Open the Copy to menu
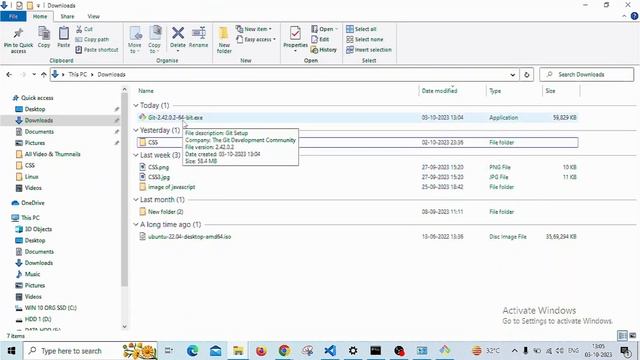The image size is (640, 360). (x=154, y=40)
